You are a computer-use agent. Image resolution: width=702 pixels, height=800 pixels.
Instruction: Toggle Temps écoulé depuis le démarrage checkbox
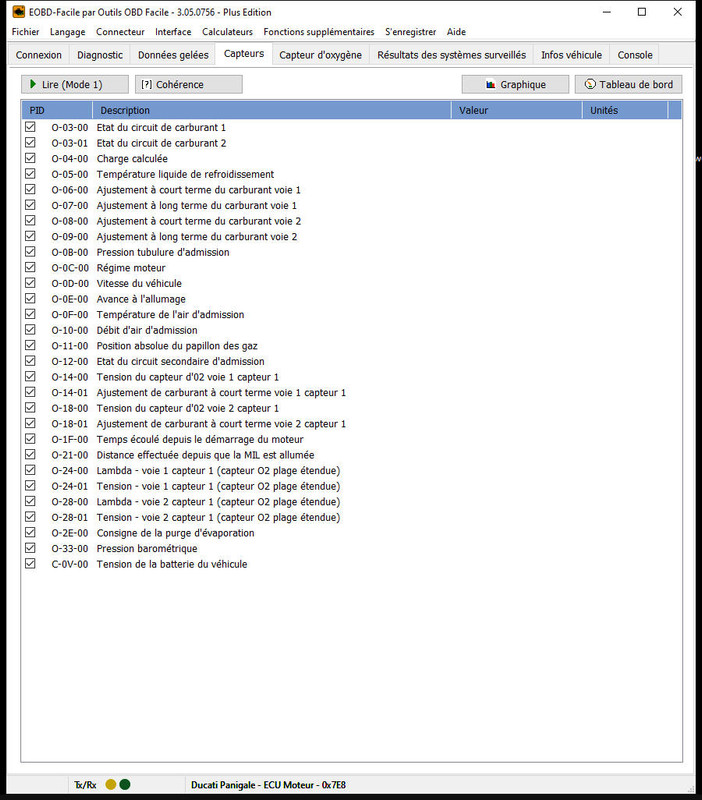coord(30,439)
